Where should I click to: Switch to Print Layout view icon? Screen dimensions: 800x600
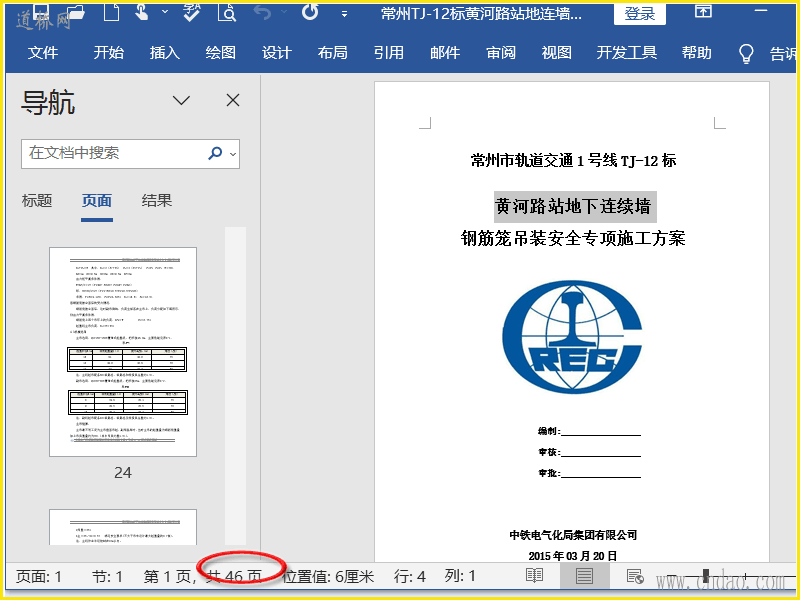click(x=585, y=576)
